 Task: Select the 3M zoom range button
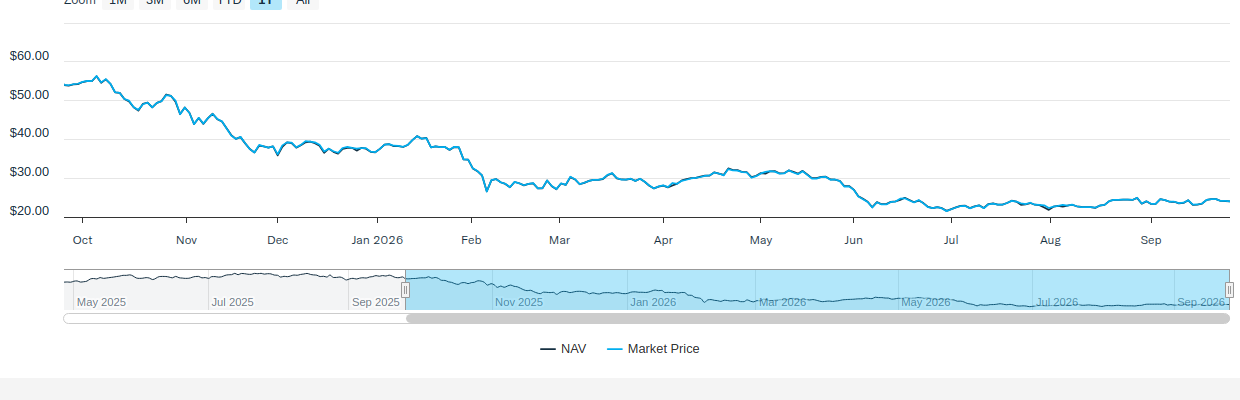155,3
